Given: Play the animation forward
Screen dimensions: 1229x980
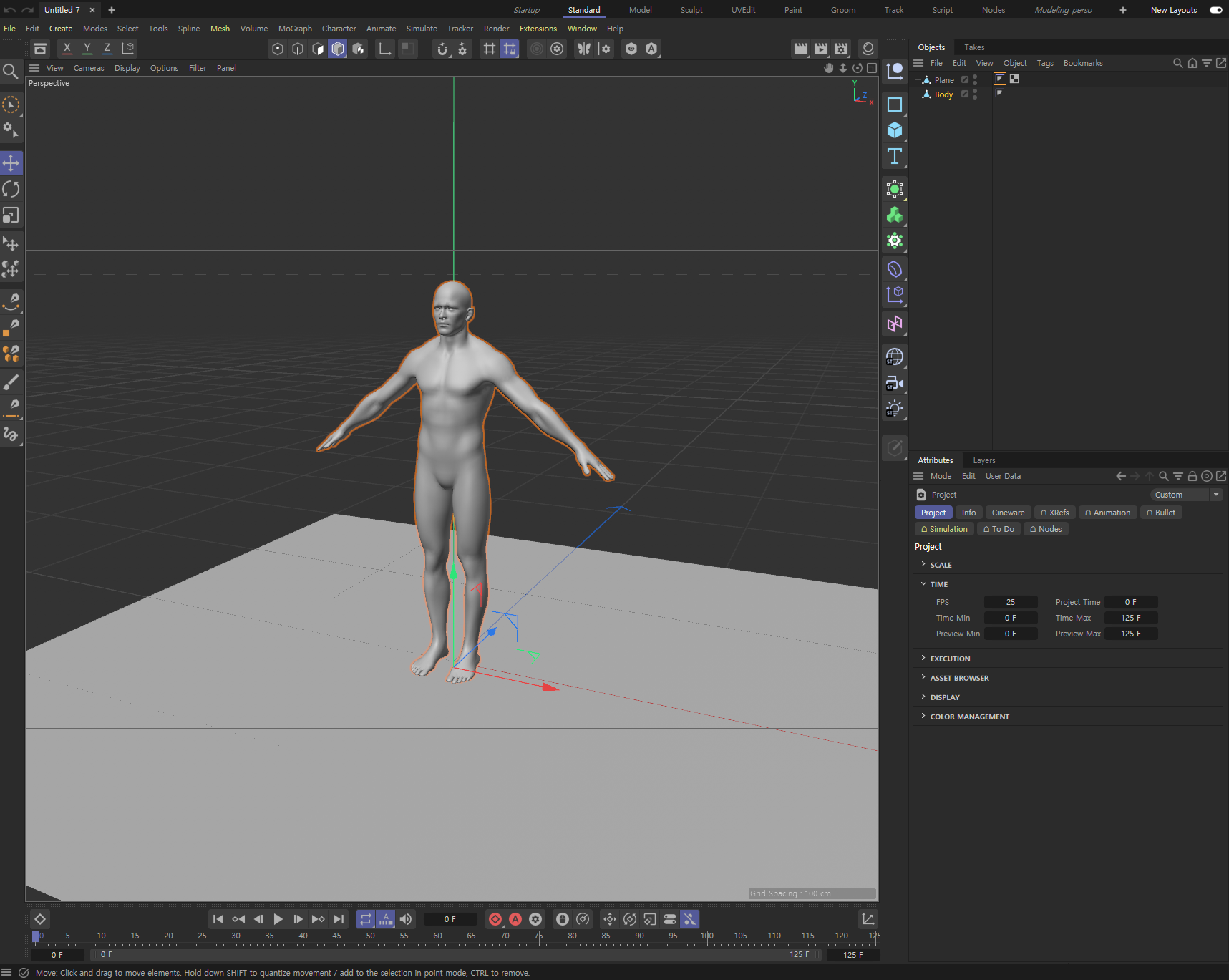Looking at the screenshot, I should click(278, 919).
